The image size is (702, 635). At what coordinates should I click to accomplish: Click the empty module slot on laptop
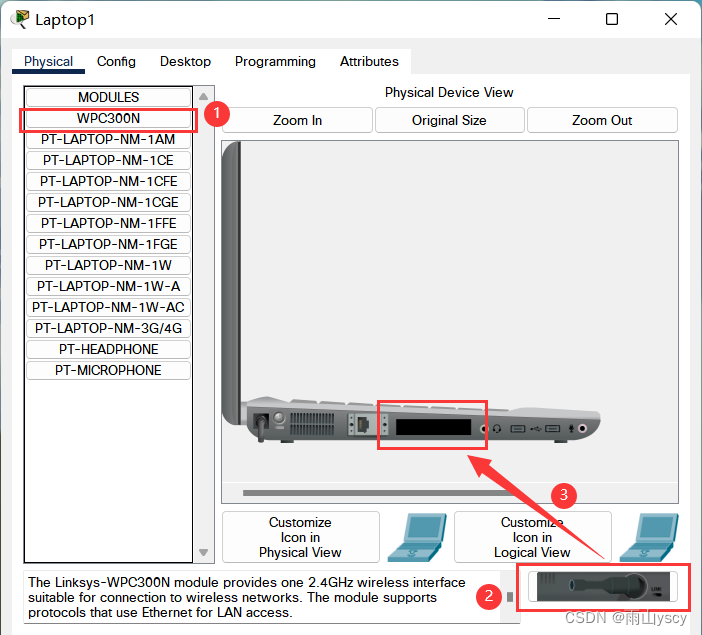433,427
